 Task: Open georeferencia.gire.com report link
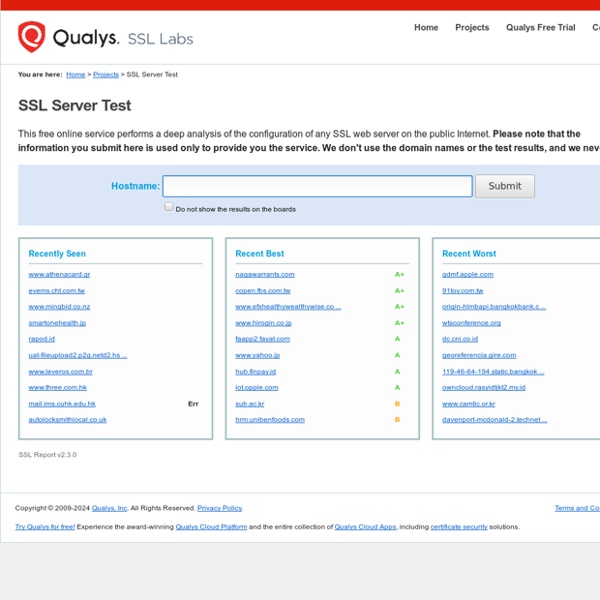tap(479, 355)
